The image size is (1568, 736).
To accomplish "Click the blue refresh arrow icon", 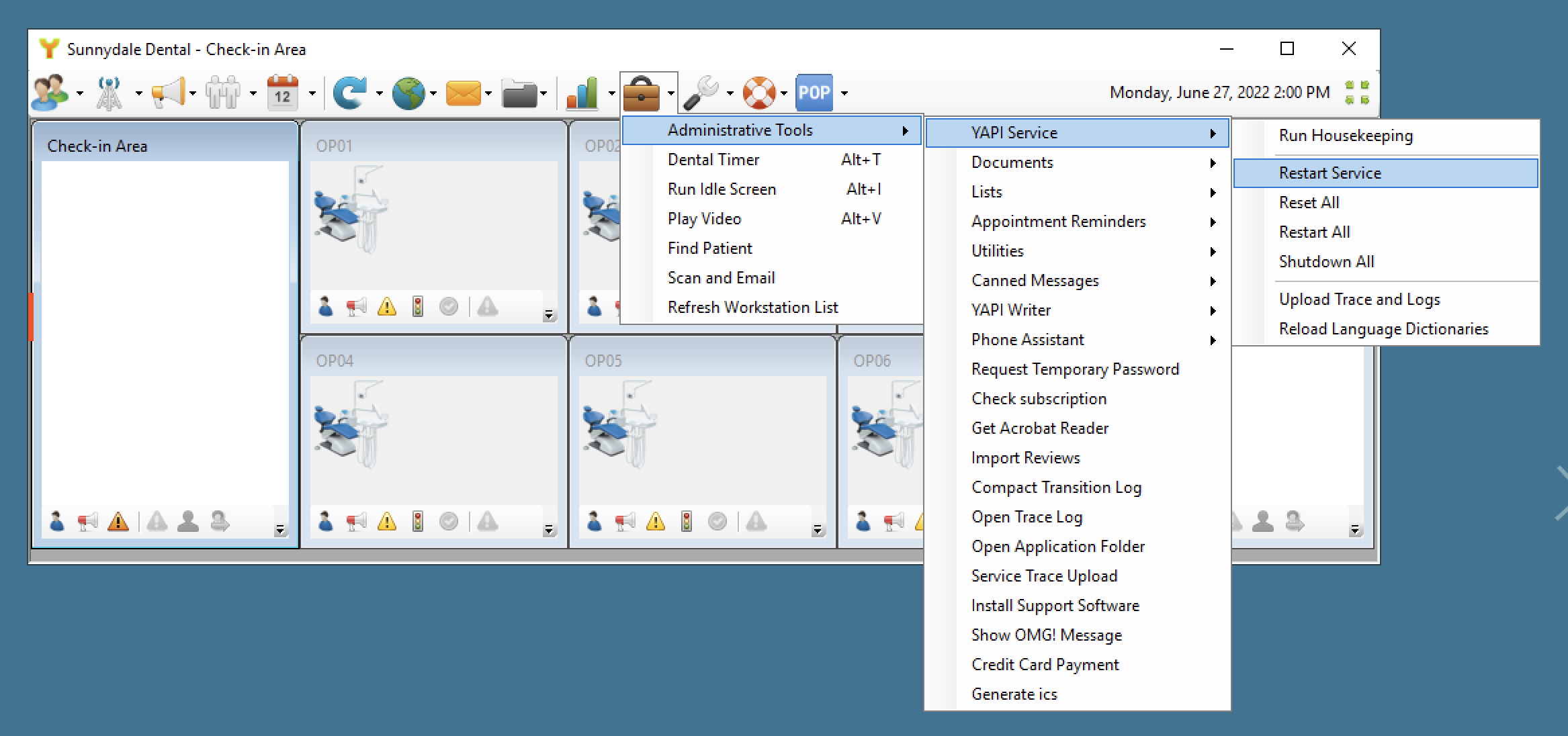I will 350,93.
